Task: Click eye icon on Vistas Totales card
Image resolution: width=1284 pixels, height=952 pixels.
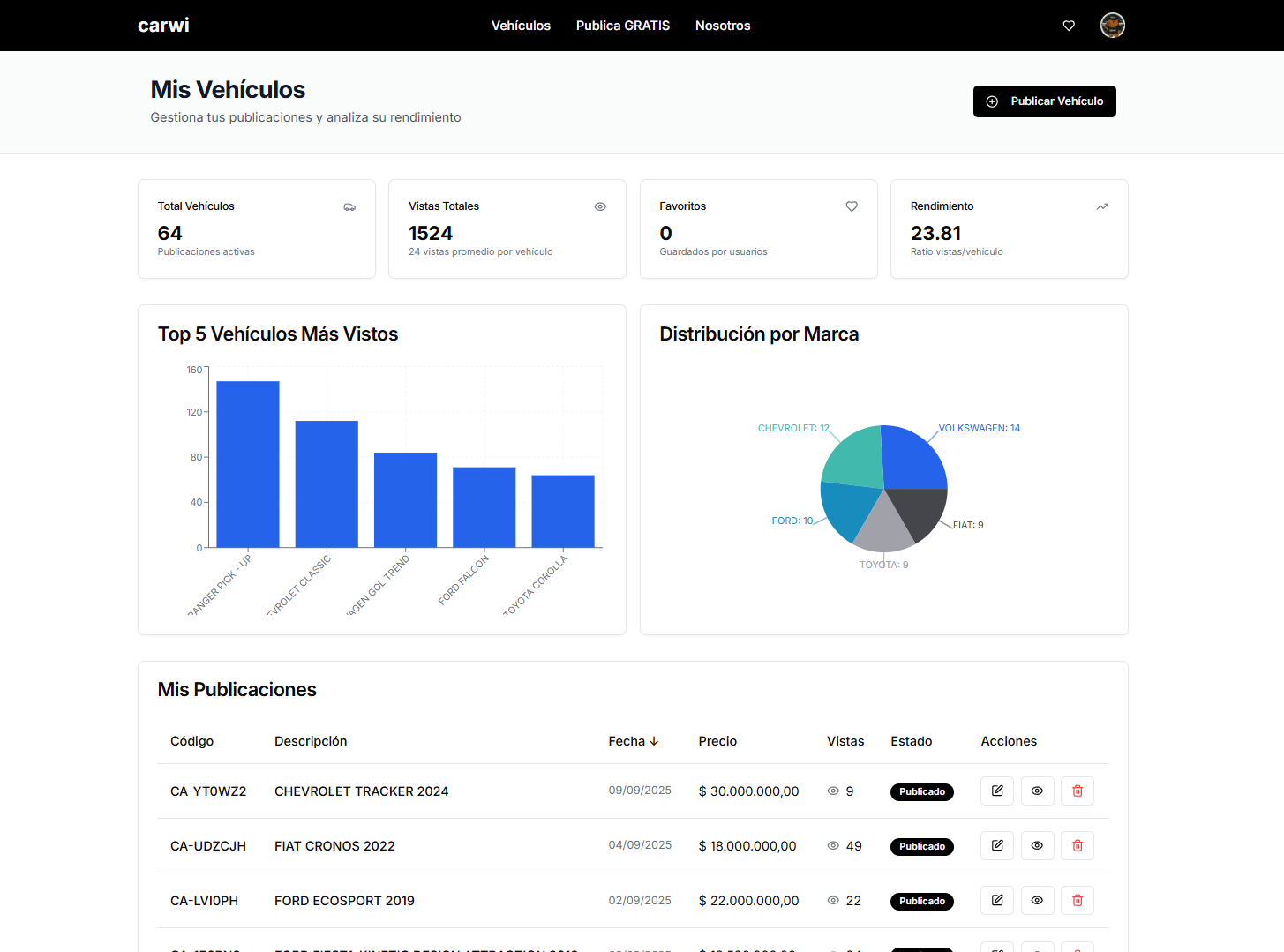Action: (x=600, y=206)
